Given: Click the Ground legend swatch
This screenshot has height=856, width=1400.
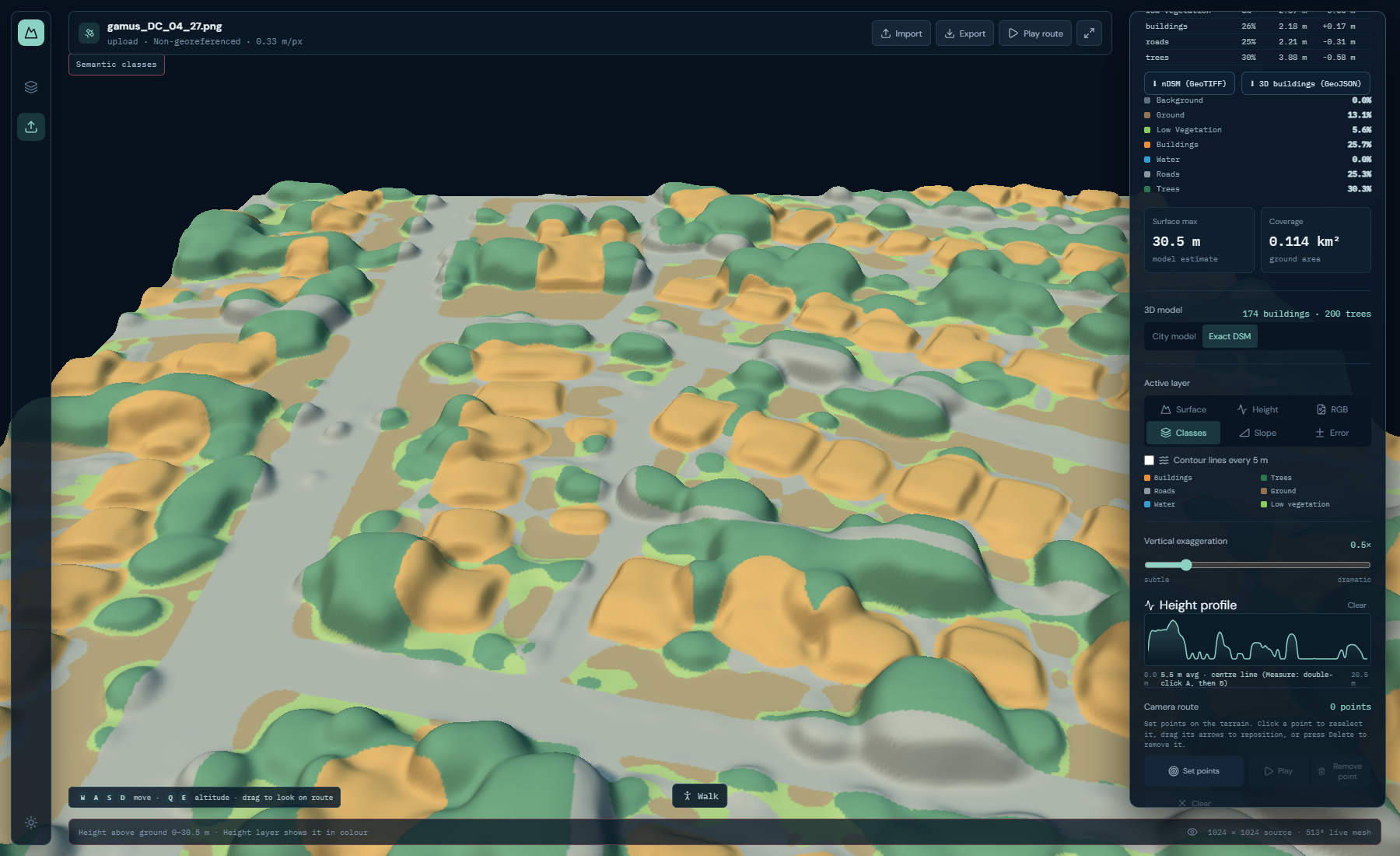Looking at the screenshot, I should [1264, 491].
